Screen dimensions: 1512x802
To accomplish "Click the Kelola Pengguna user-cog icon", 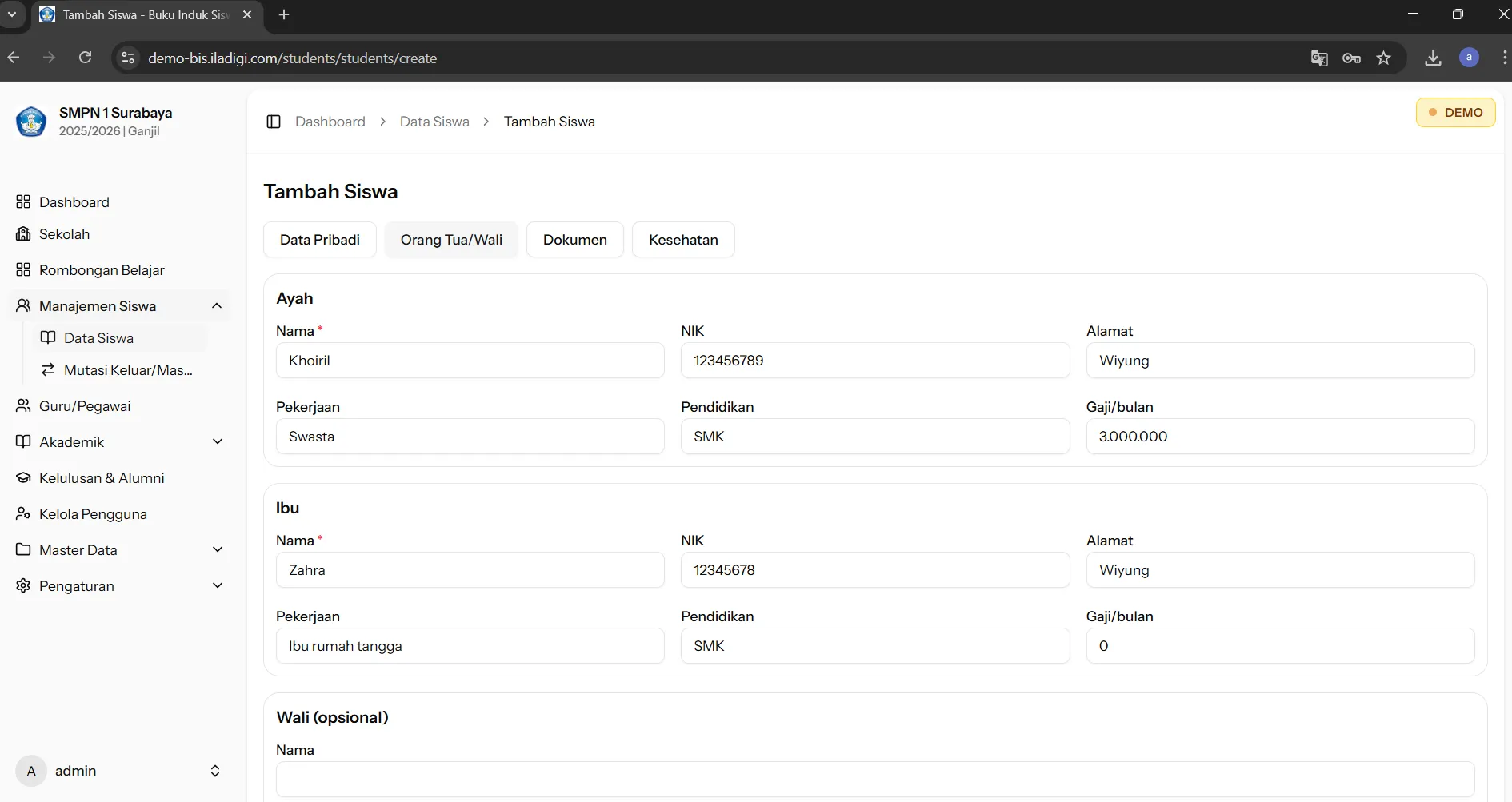I will pyautogui.click(x=23, y=513).
